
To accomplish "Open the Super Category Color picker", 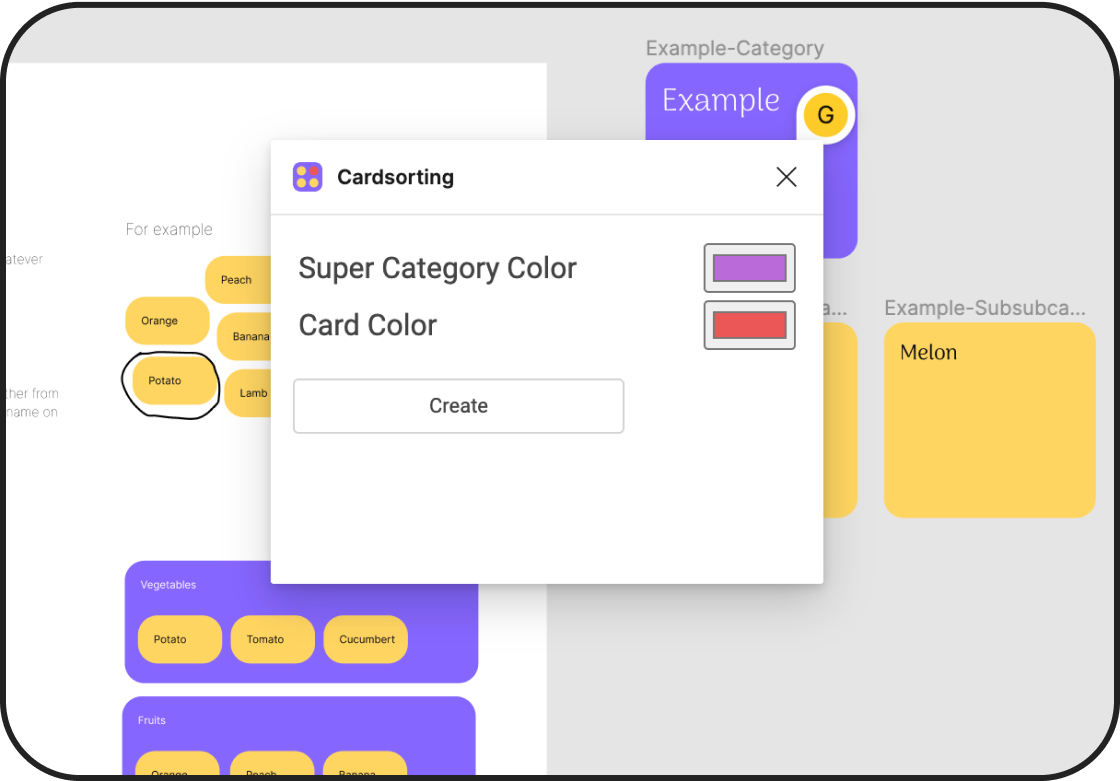I will point(749,268).
